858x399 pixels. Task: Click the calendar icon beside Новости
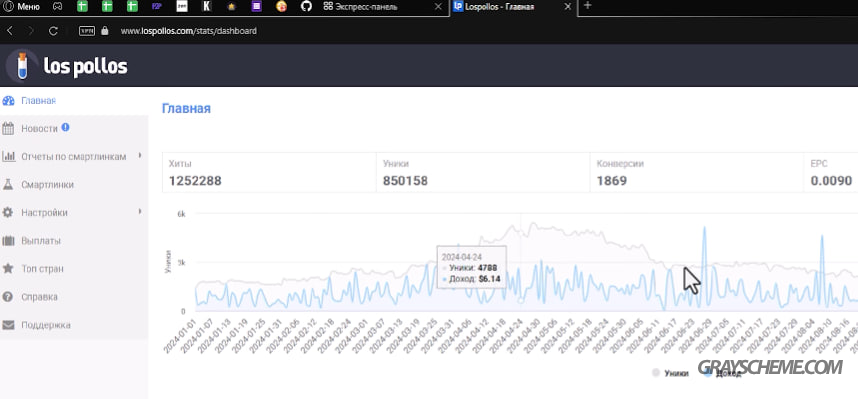(x=8, y=129)
